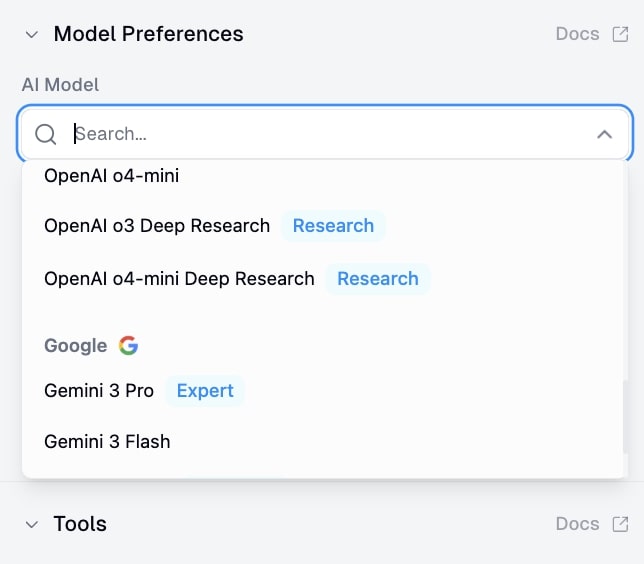Click Expert badge on Gemini 3 Pro
The height and width of the screenshot is (564, 644).
(205, 391)
